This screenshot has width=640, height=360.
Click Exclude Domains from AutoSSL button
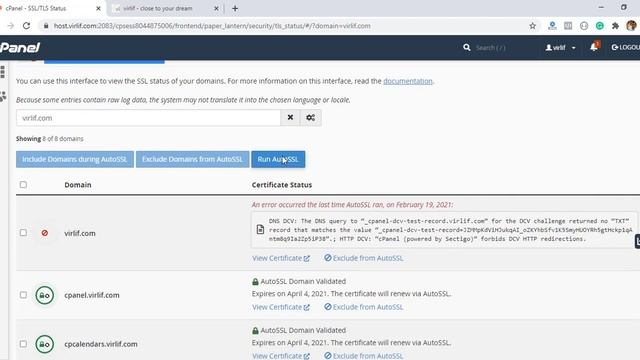tap(192, 159)
